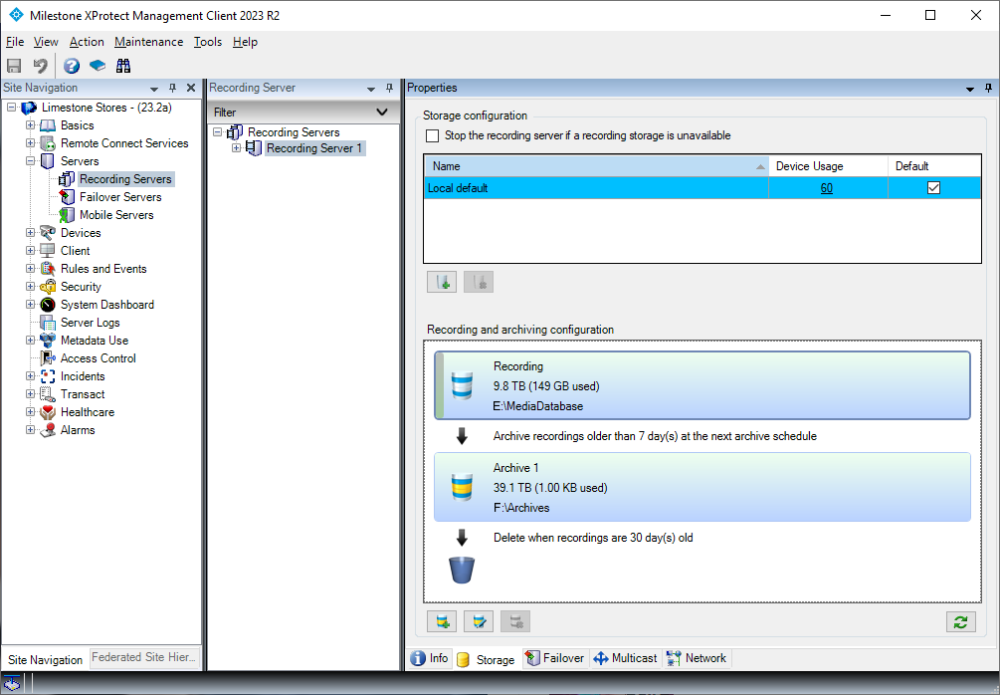Open the Maintenance menu

[149, 42]
